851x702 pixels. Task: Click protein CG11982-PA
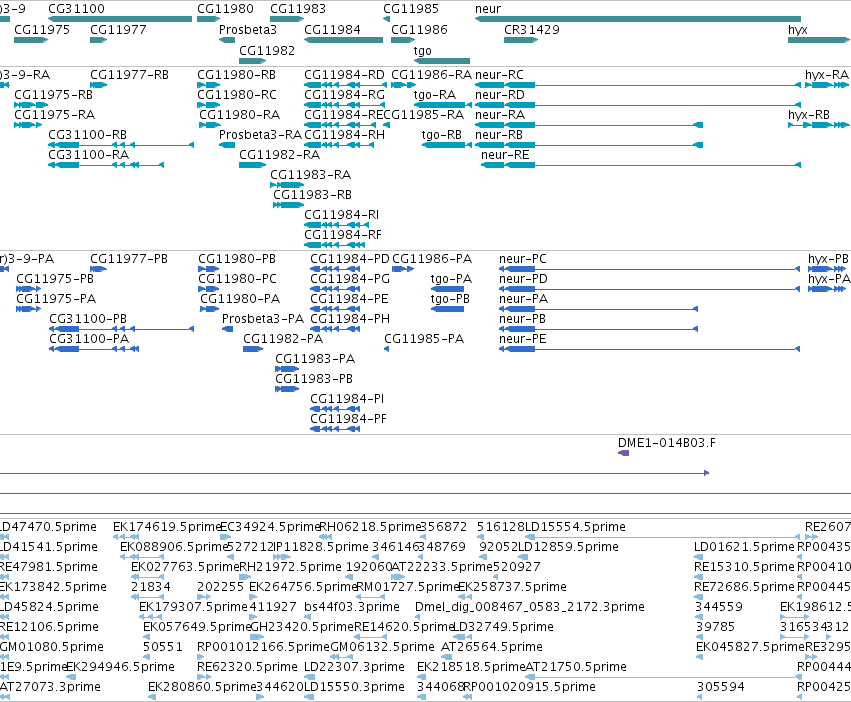point(283,339)
